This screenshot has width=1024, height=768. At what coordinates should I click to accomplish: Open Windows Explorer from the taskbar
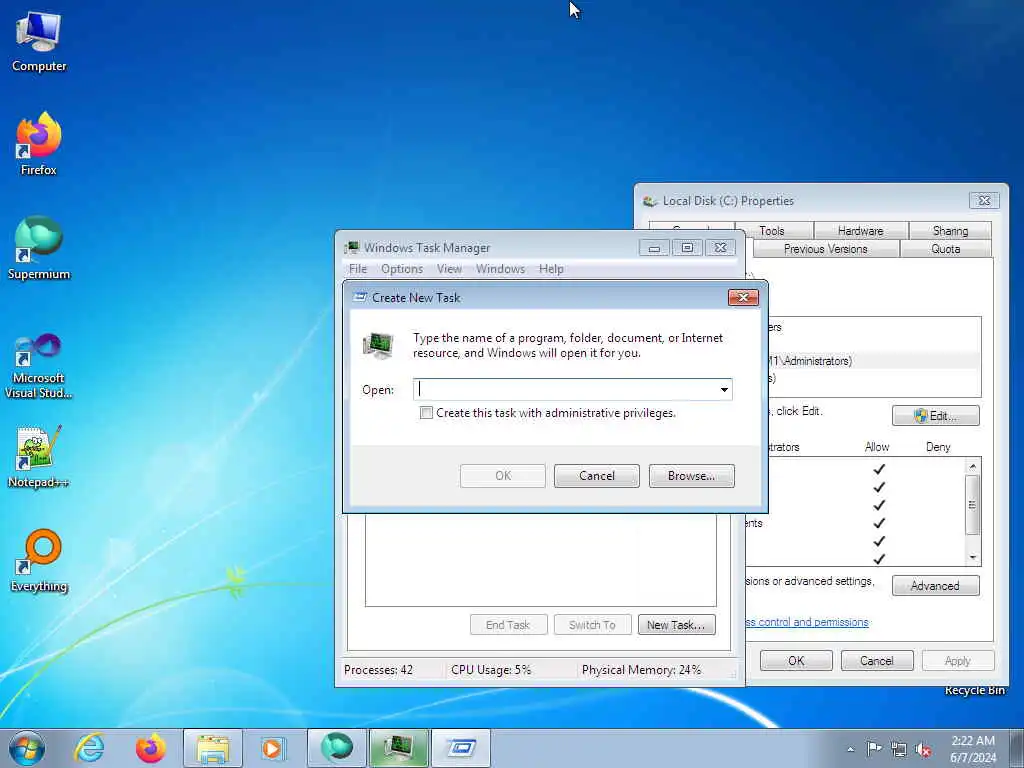[x=212, y=748]
